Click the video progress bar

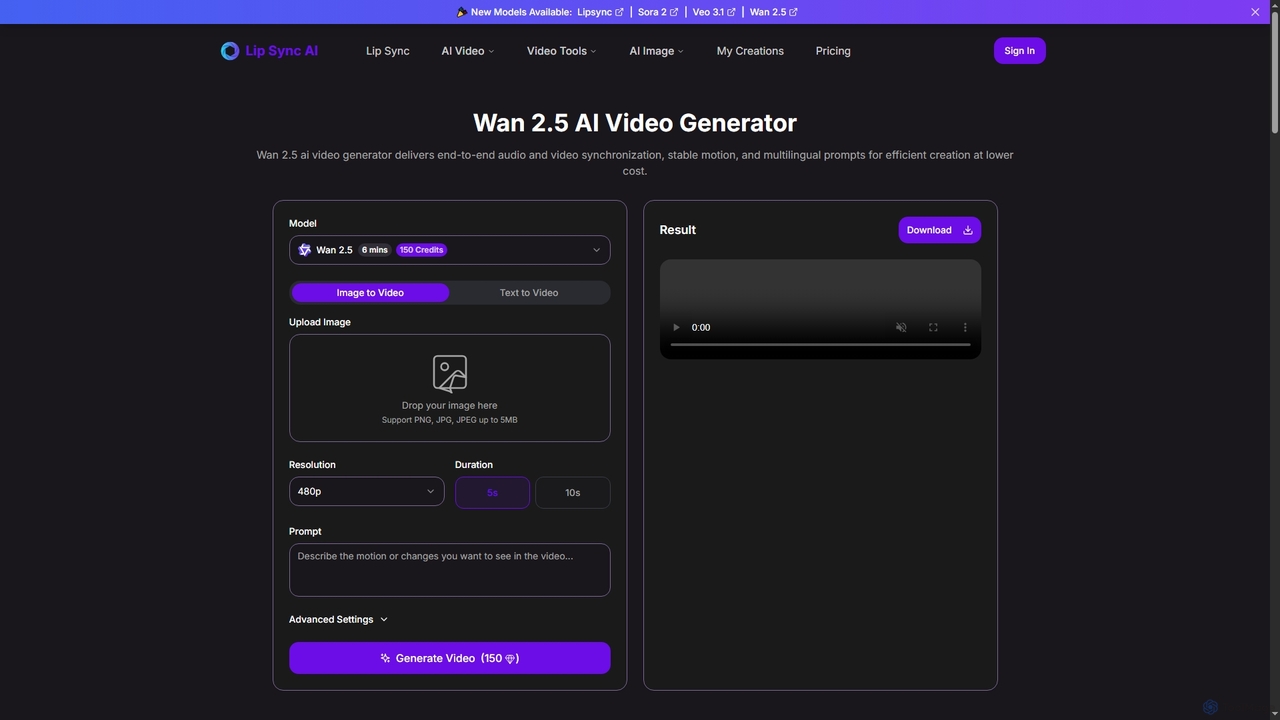820,344
